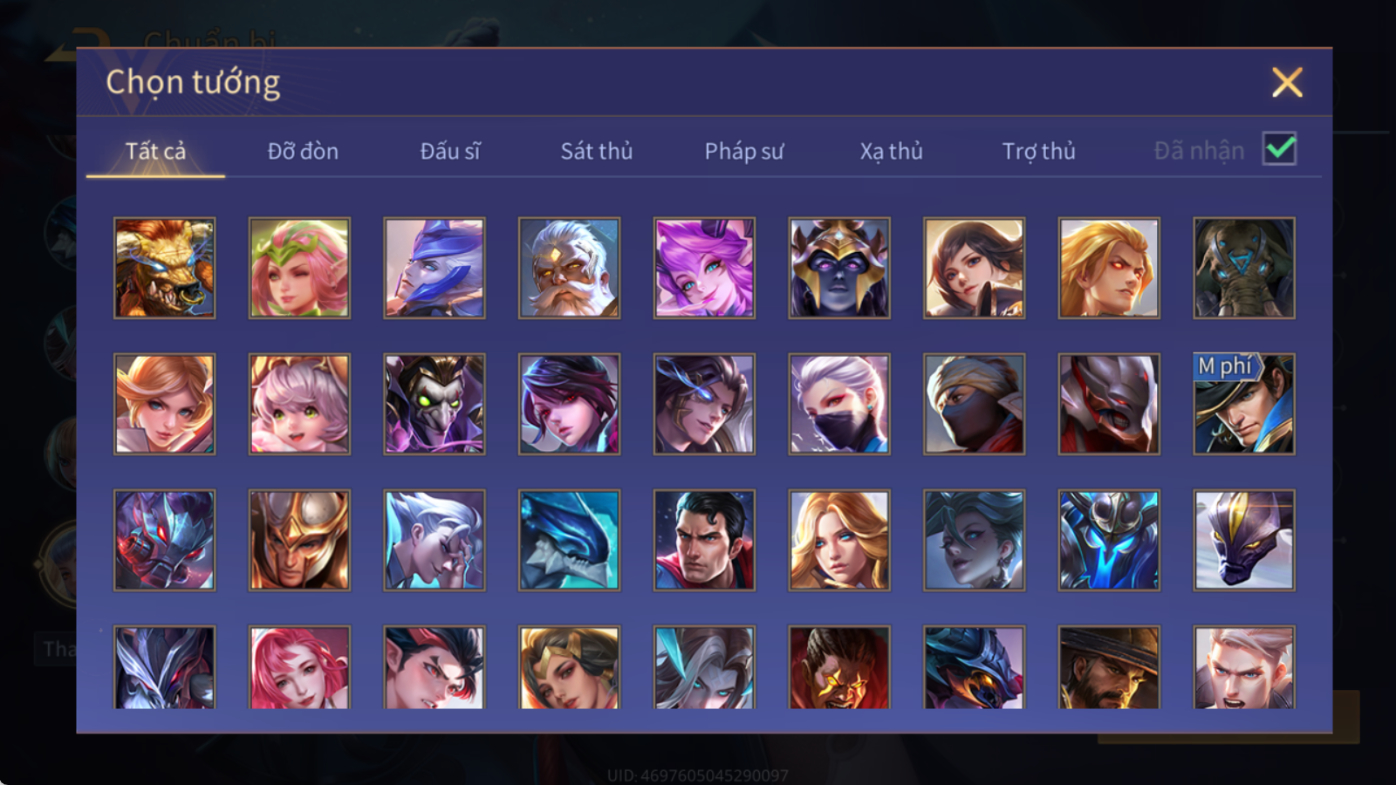Select the purple-haired cat-ear girl portrait
Screen dimensions: 1396x785
click(x=704, y=268)
